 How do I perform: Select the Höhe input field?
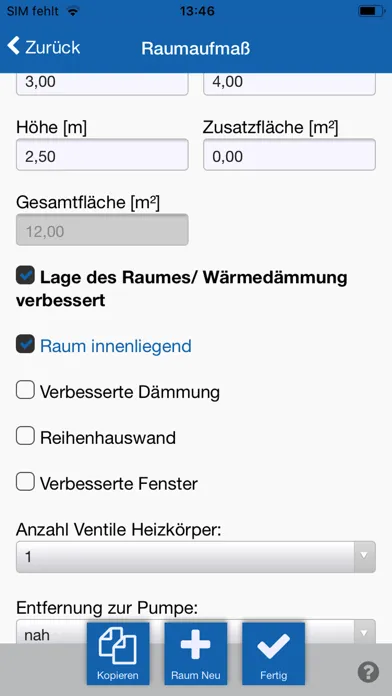102,154
